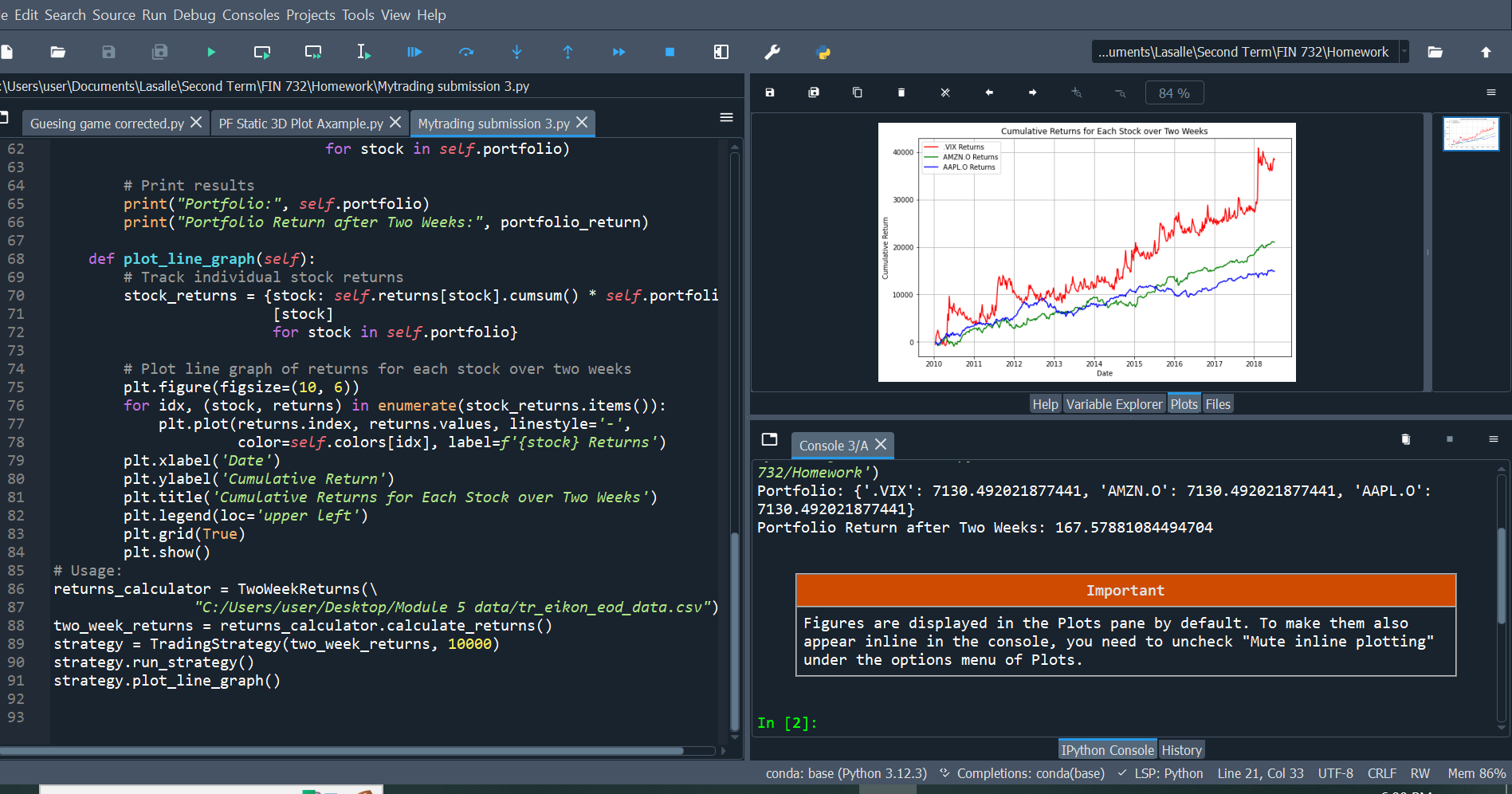
Task: Click step into function arrow icon
Action: 516,52
